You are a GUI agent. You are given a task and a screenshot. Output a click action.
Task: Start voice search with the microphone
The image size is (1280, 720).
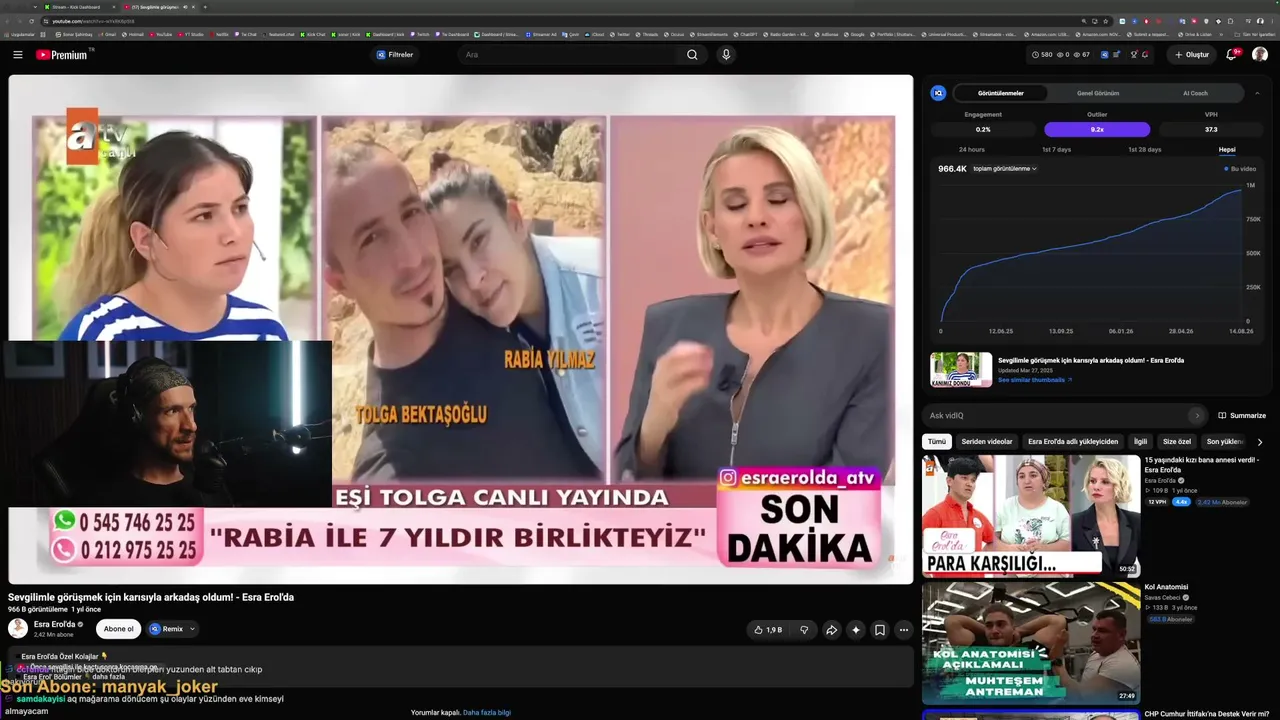(726, 55)
